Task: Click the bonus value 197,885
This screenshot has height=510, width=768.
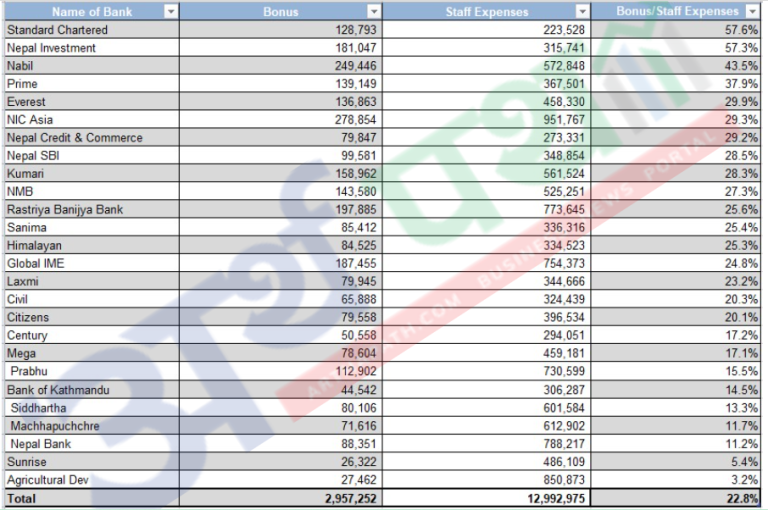Action: (x=281, y=210)
